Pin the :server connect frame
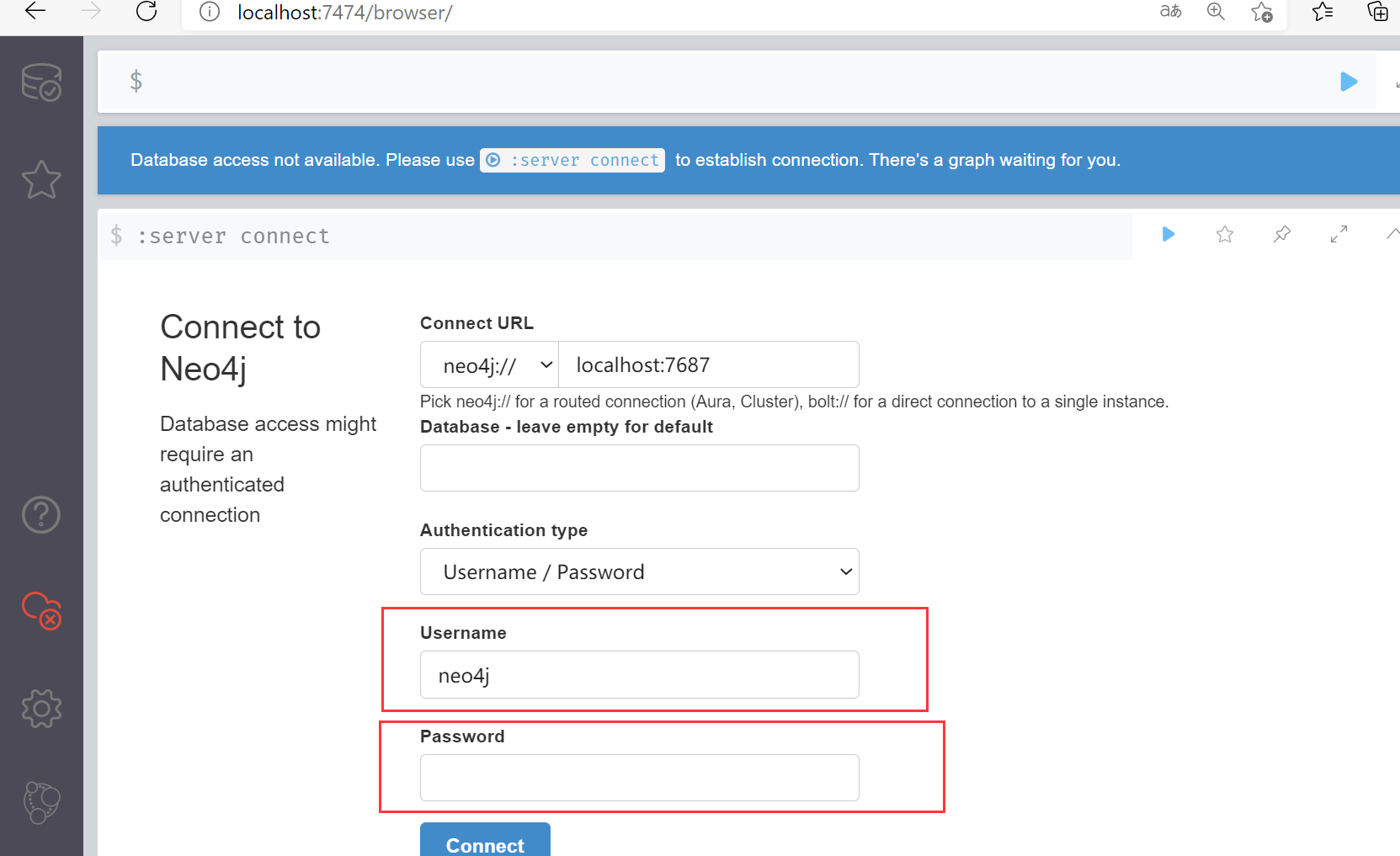This screenshot has width=1400, height=856. (1282, 234)
